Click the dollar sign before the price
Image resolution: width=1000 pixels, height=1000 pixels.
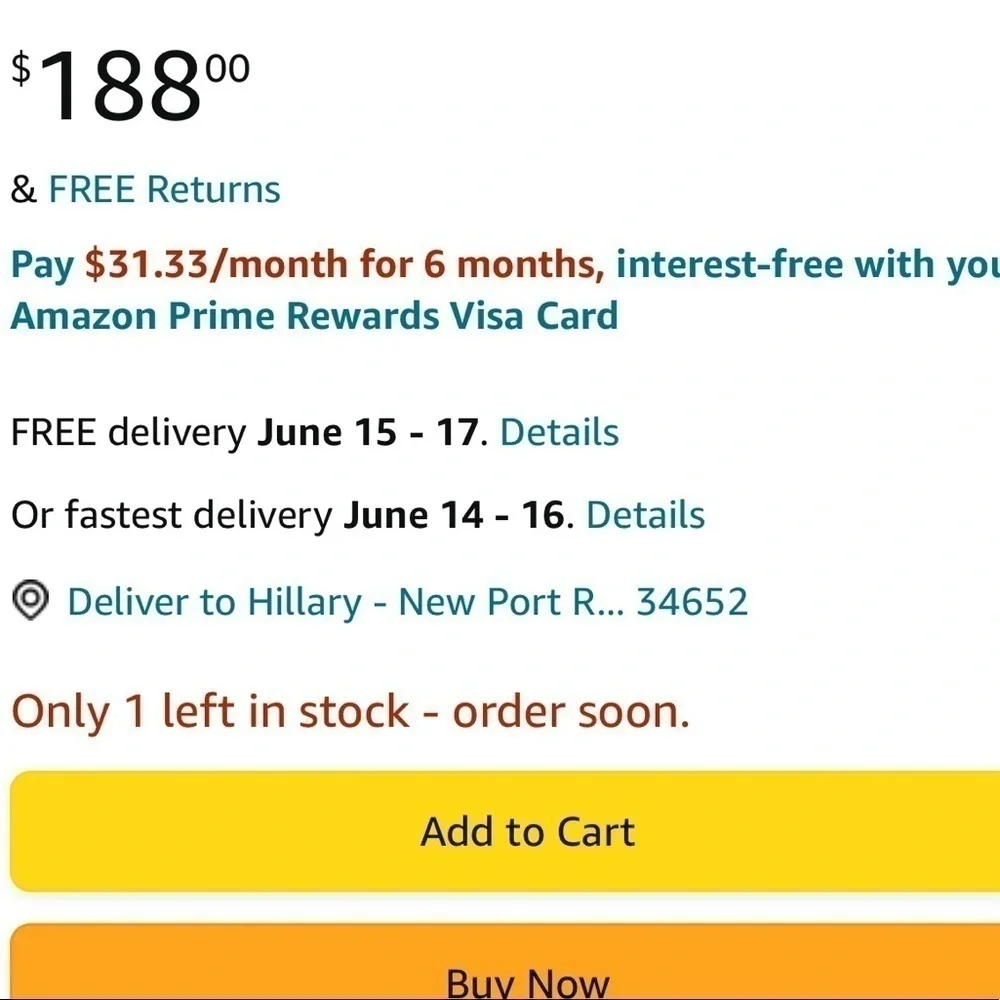[x=21, y=69]
